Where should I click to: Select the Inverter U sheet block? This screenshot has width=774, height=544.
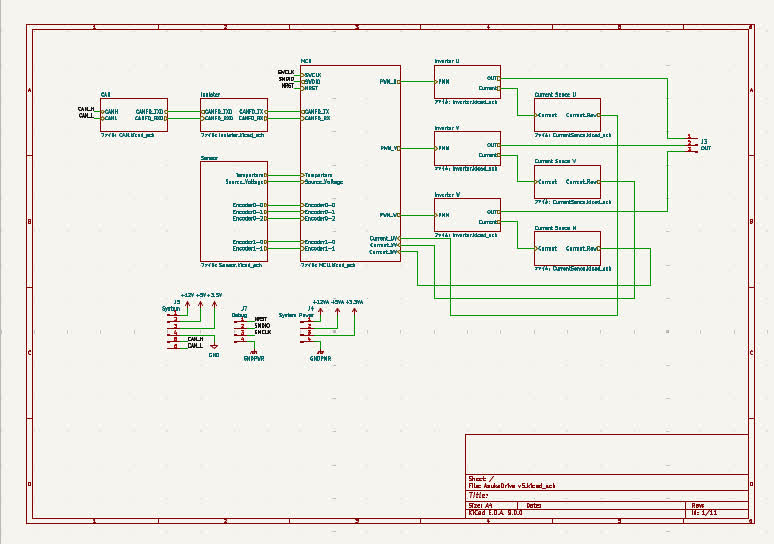click(x=467, y=81)
